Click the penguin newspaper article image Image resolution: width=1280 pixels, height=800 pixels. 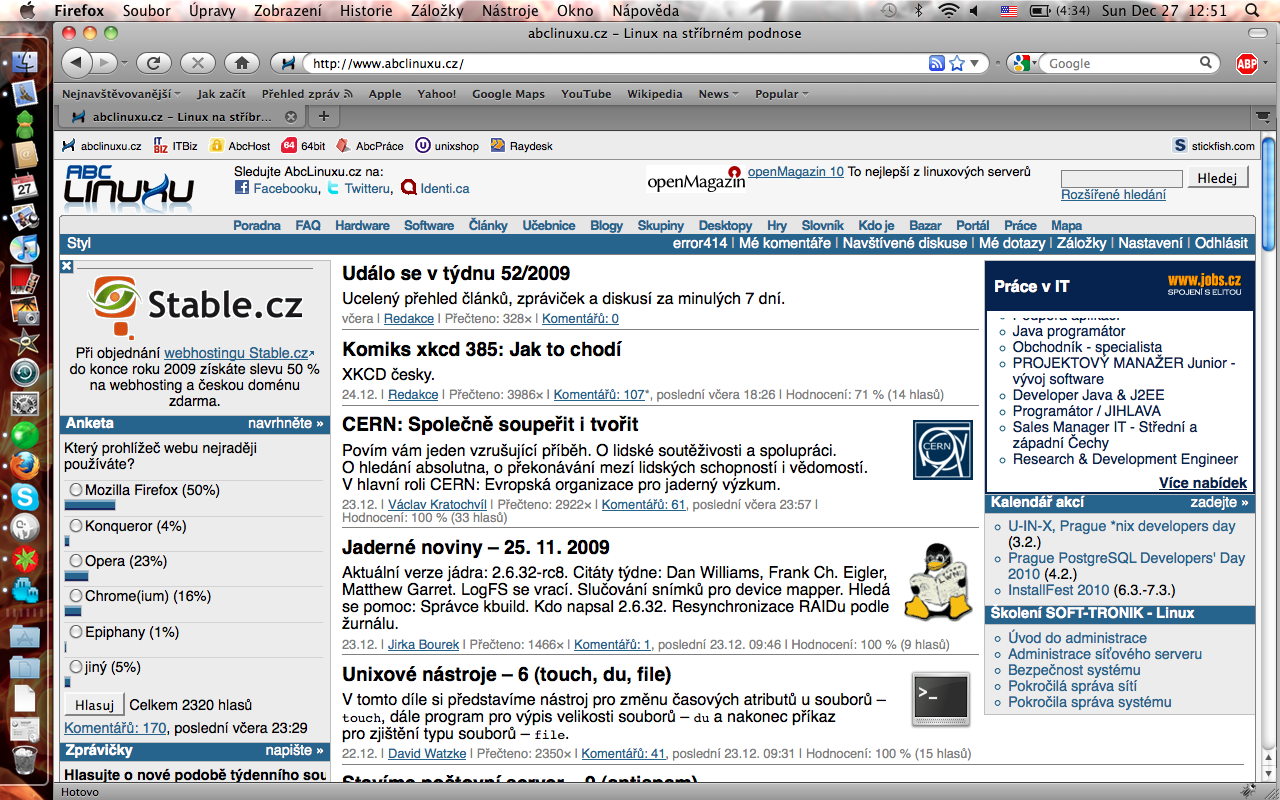[937, 583]
